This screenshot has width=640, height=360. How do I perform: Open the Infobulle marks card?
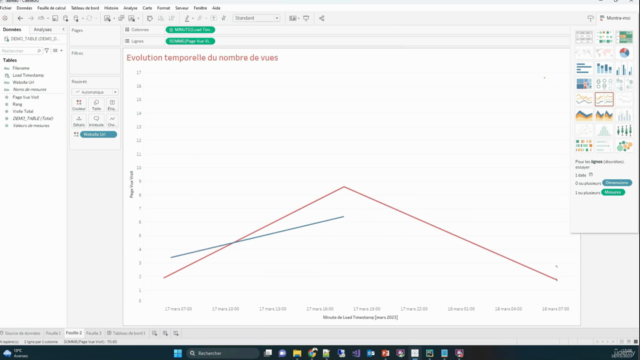click(x=96, y=121)
